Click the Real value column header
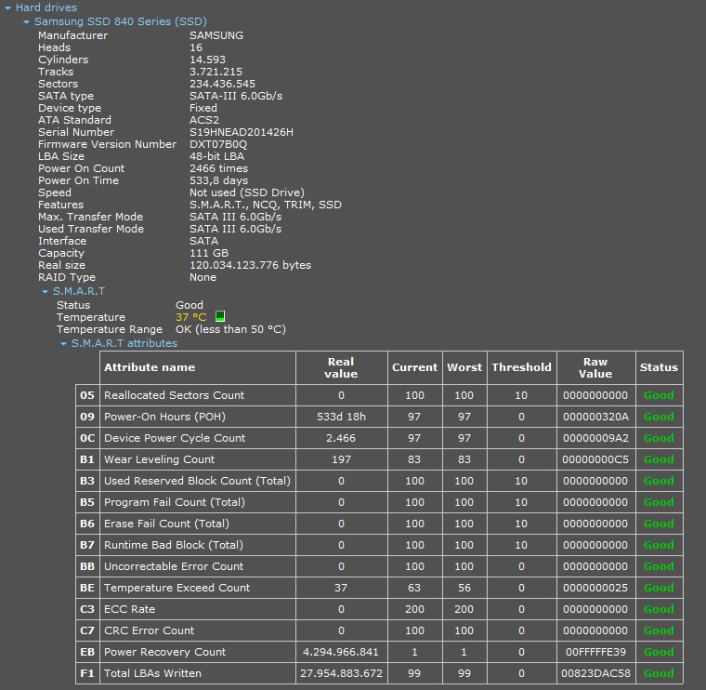This screenshot has height=690, width=706. tap(341, 368)
